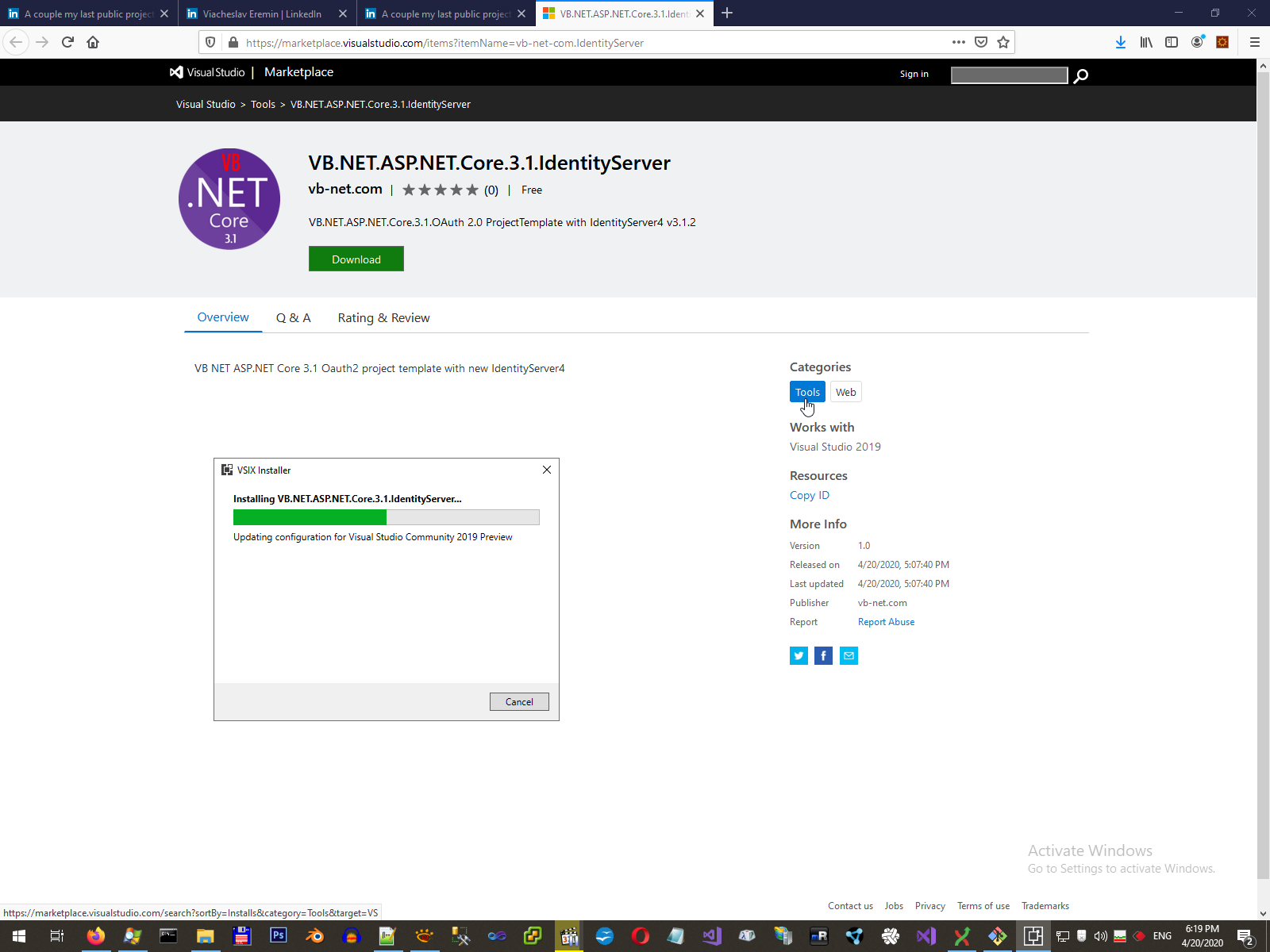Switch to Viacheslav Eremin LinkedIn tab

267,13
